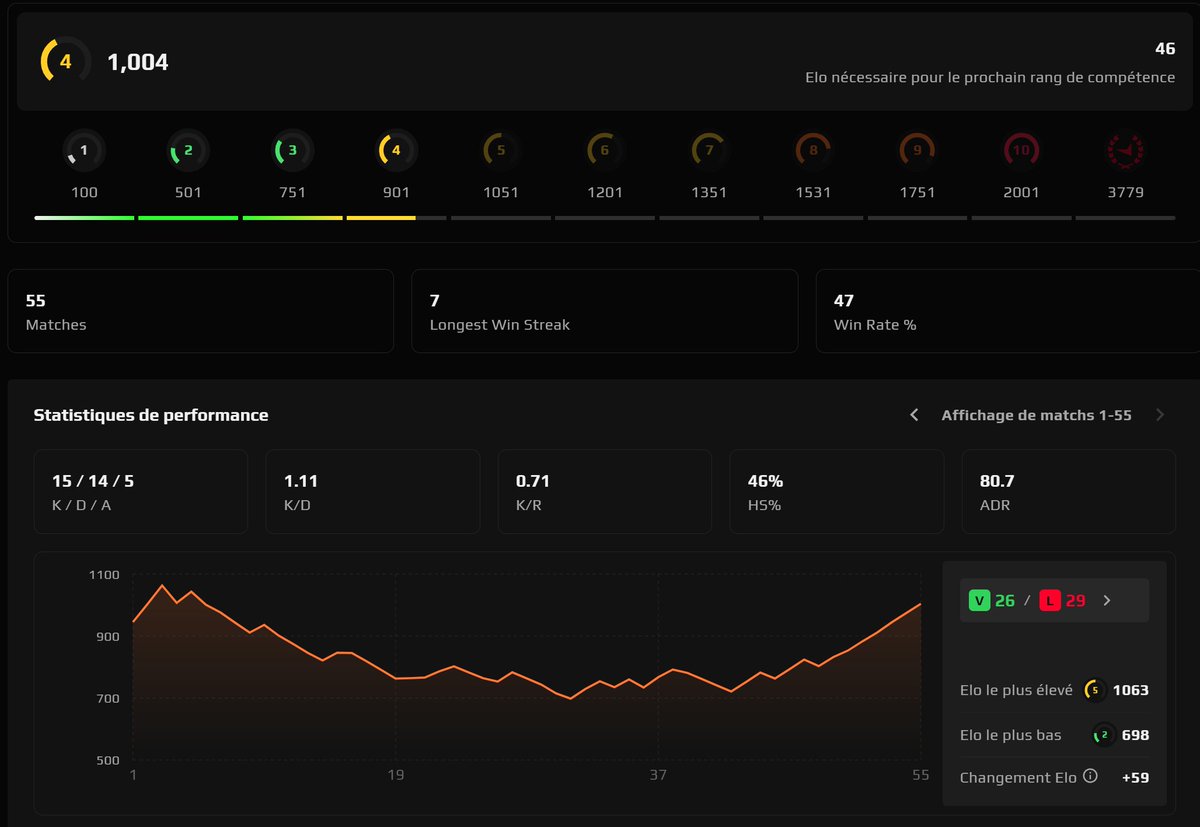Click the level 1 progress bar segment
This screenshot has width=1200, height=827.
tap(84, 217)
